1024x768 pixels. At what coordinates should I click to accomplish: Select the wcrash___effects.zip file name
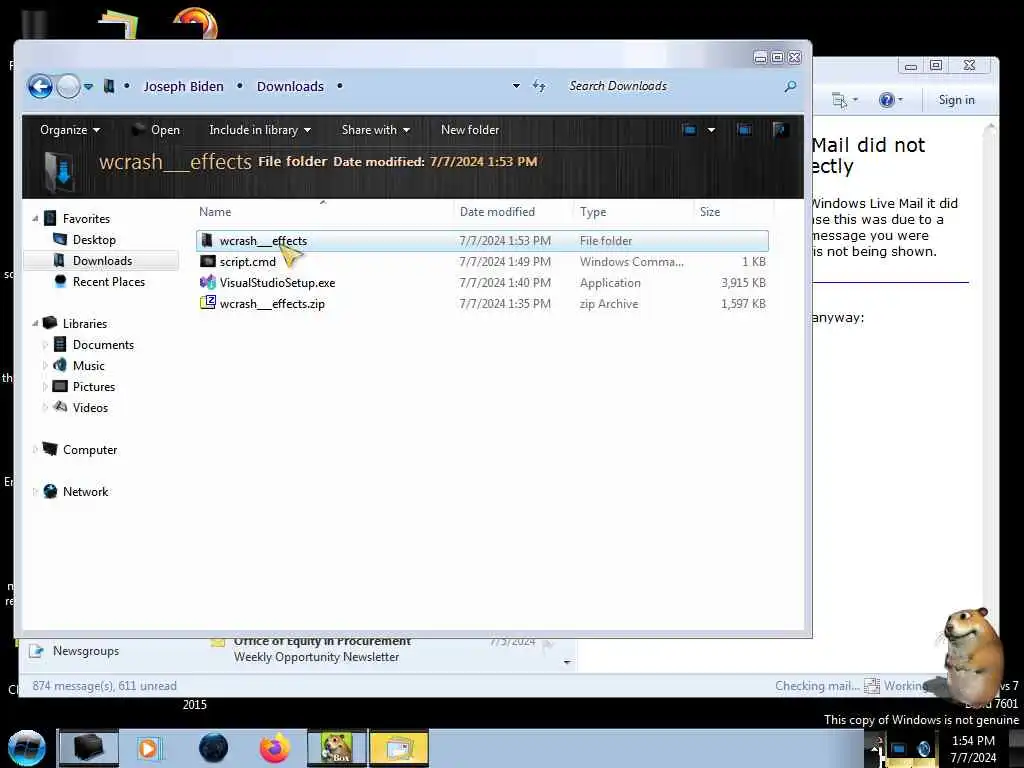272,304
